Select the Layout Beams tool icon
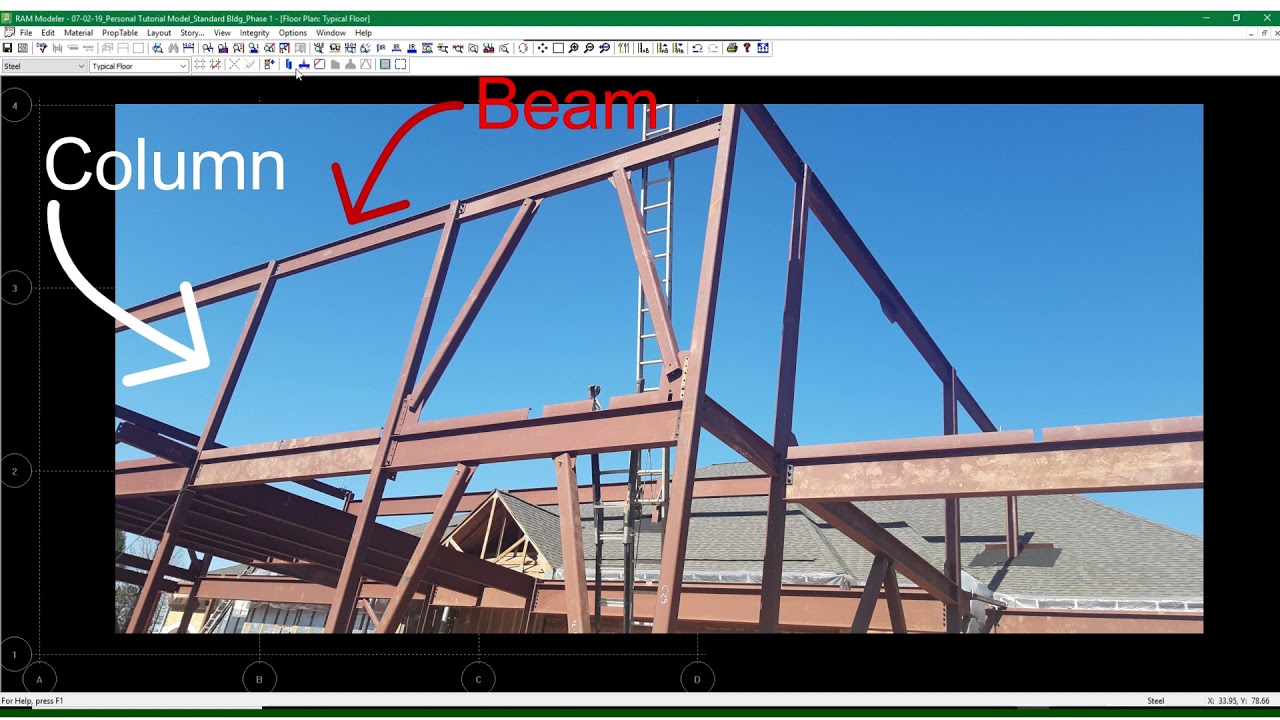Viewport: 1280px width, 720px height. (x=304, y=64)
